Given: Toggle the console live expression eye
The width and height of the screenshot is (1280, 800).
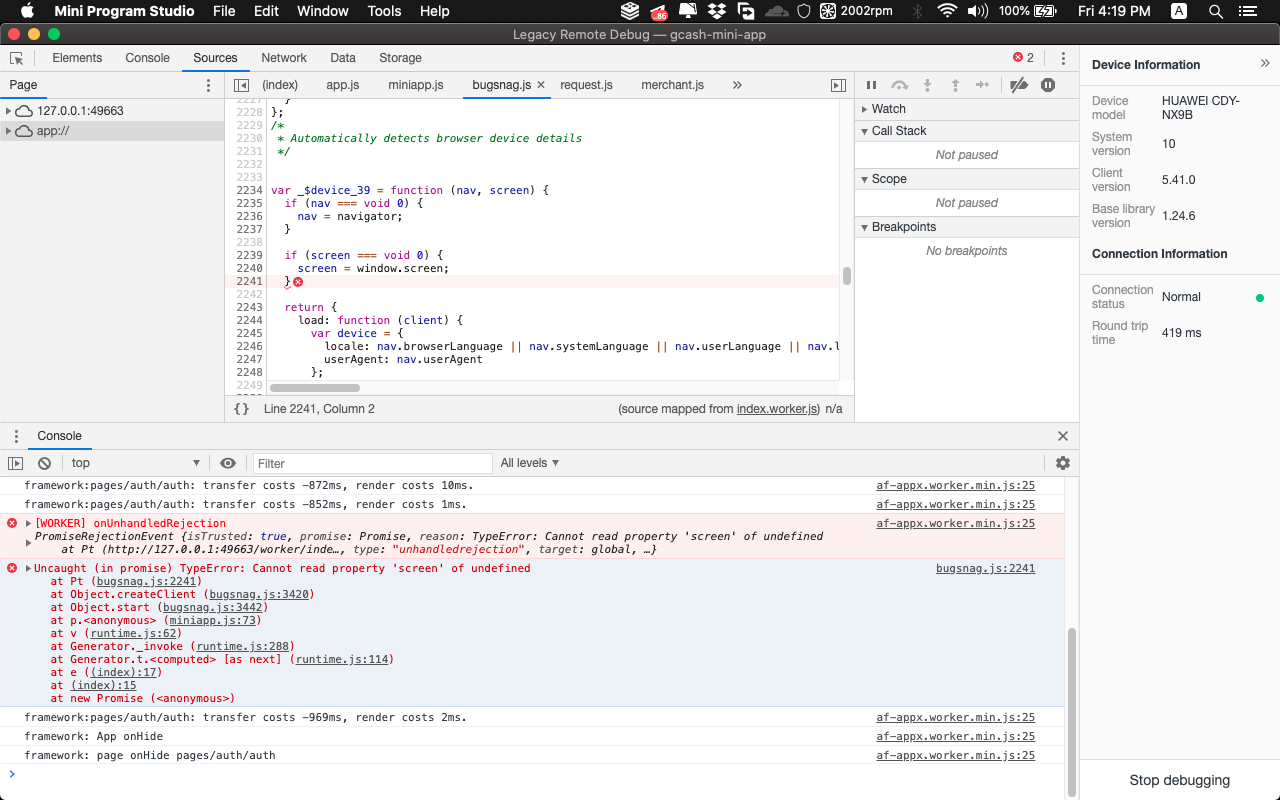Looking at the screenshot, I should coord(228,463).
